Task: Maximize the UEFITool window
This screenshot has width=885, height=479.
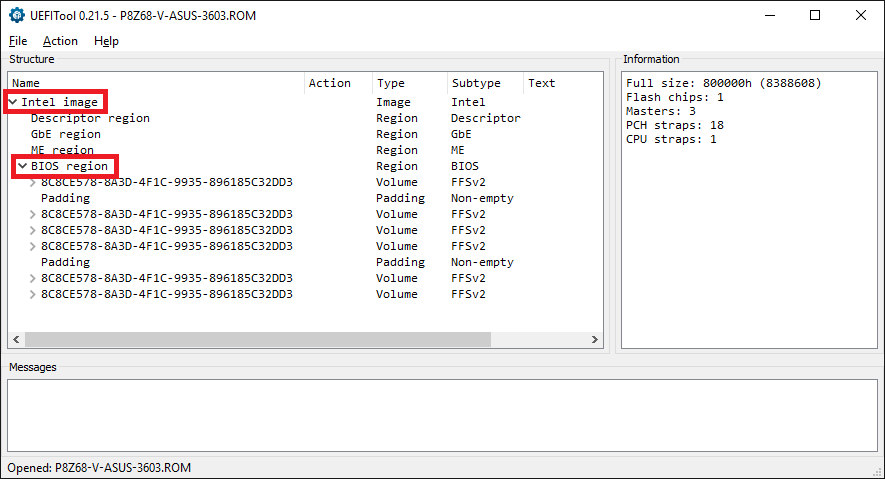Action: (x=815, y=15)
